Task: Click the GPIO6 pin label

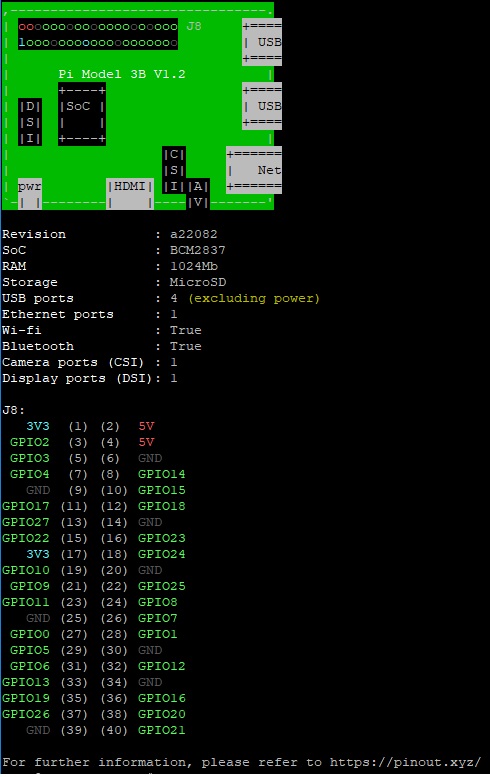Action: [x=30, y=666]
